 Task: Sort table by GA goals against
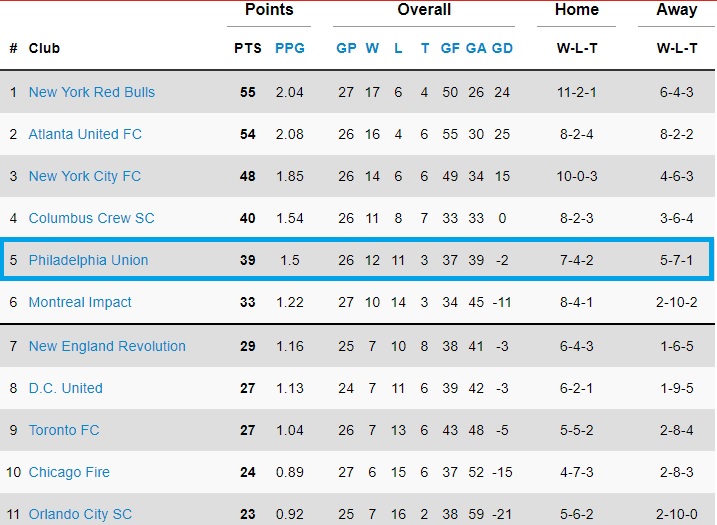coord(476,48)
